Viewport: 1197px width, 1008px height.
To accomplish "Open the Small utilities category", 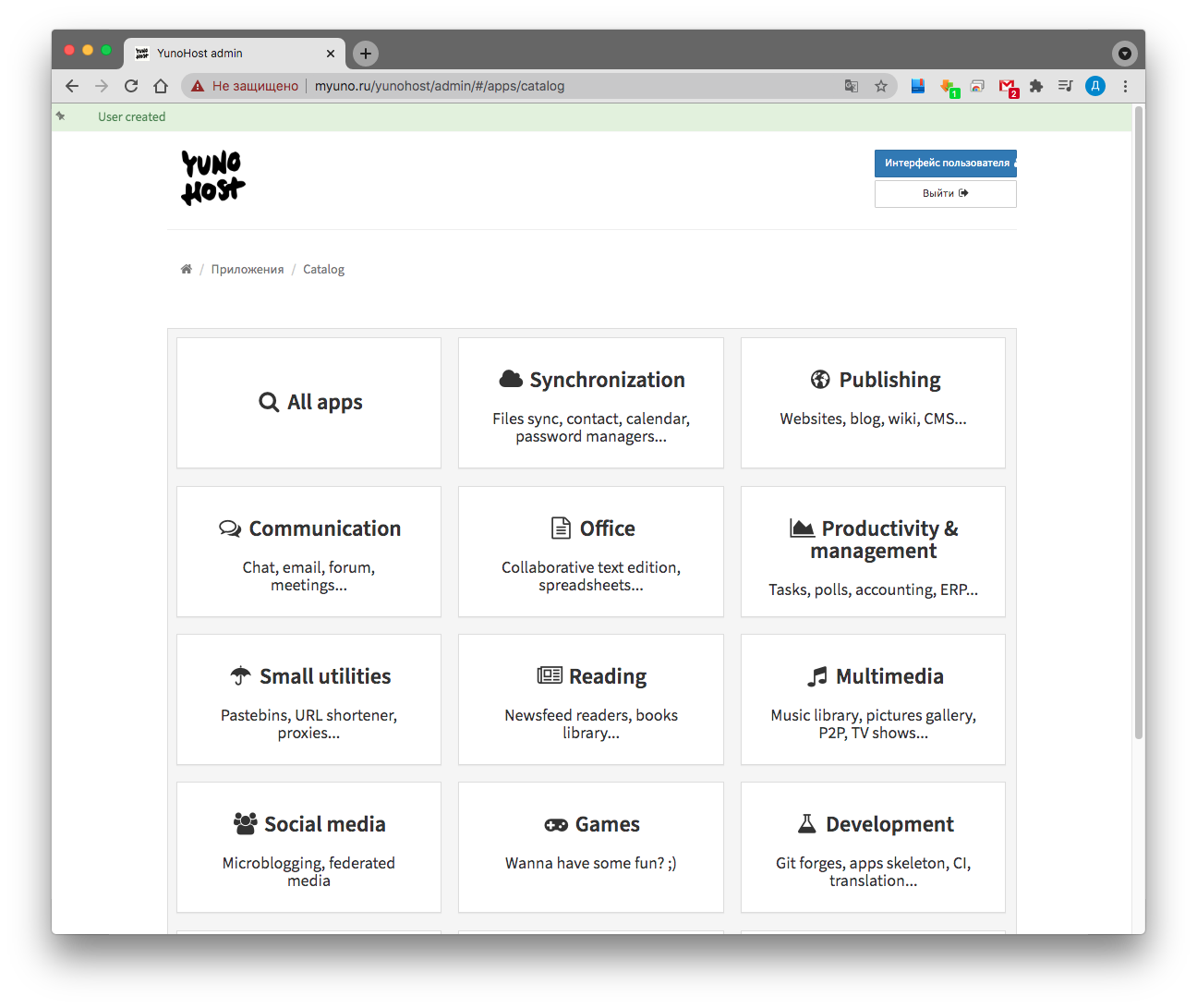I will (x=308, y=699).
